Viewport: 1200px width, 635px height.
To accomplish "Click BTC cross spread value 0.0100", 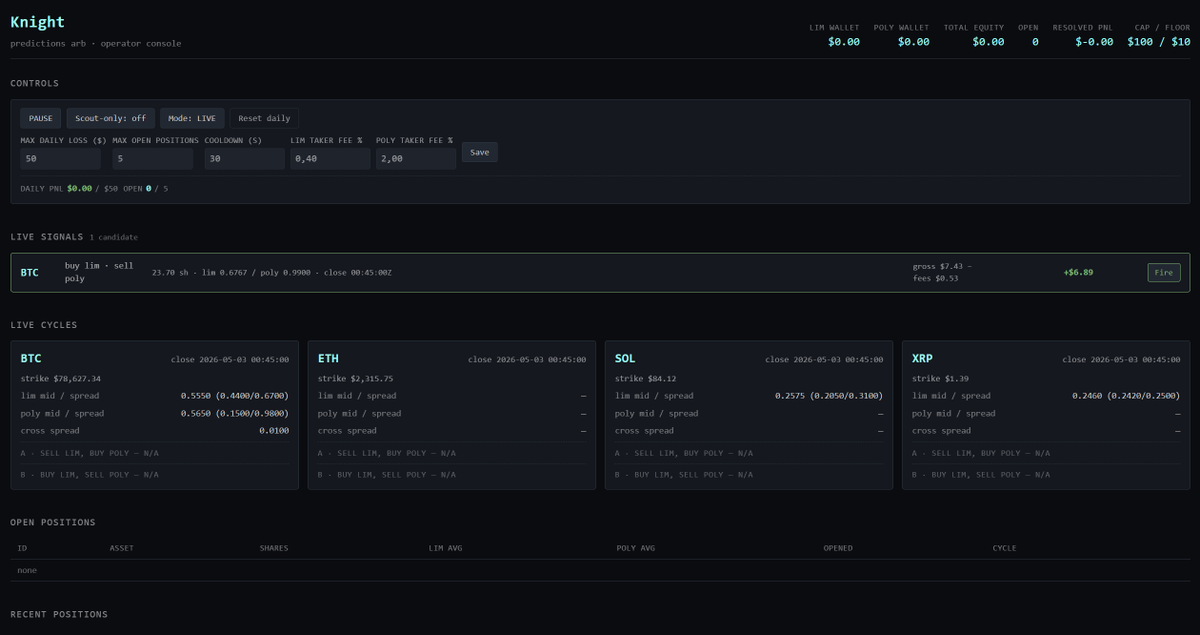I will point(273,431).
